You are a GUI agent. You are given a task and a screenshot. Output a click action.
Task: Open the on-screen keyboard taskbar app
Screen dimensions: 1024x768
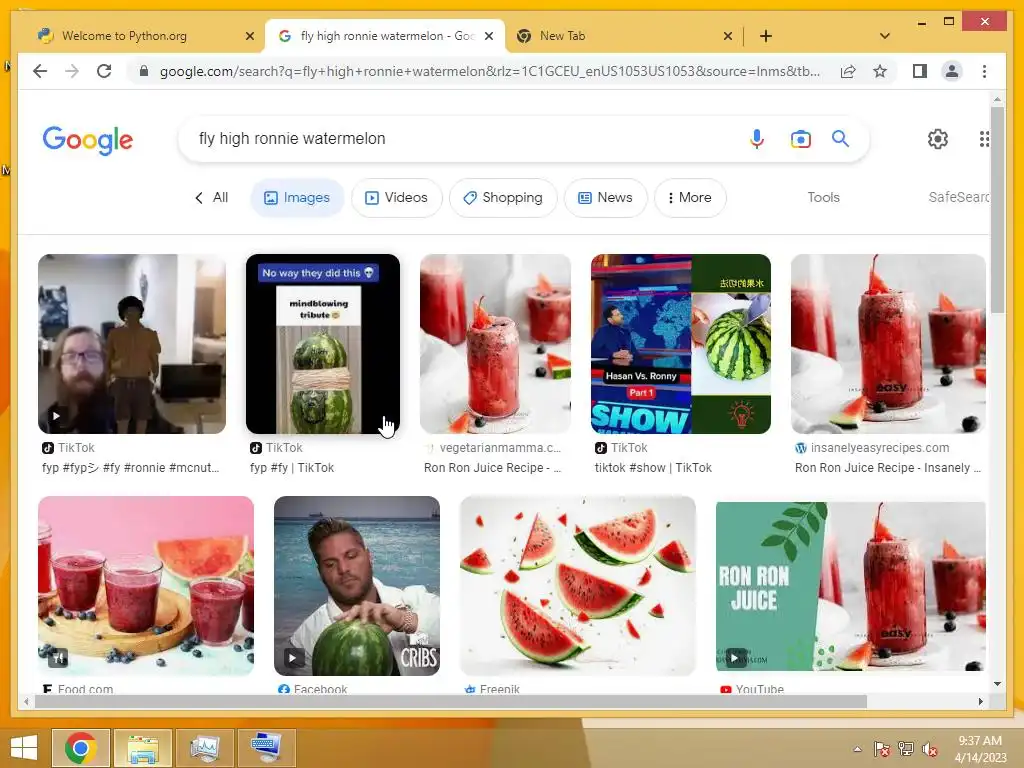(x=266, y=748)
